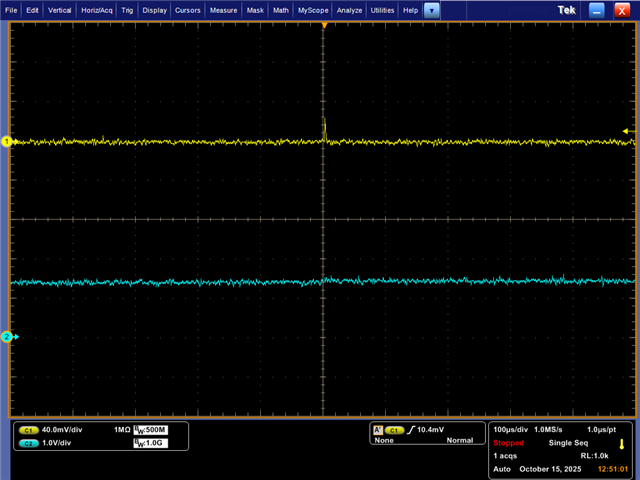
Task: Click the rising edge trigger slope icon
Action: [x=411, y=430]
